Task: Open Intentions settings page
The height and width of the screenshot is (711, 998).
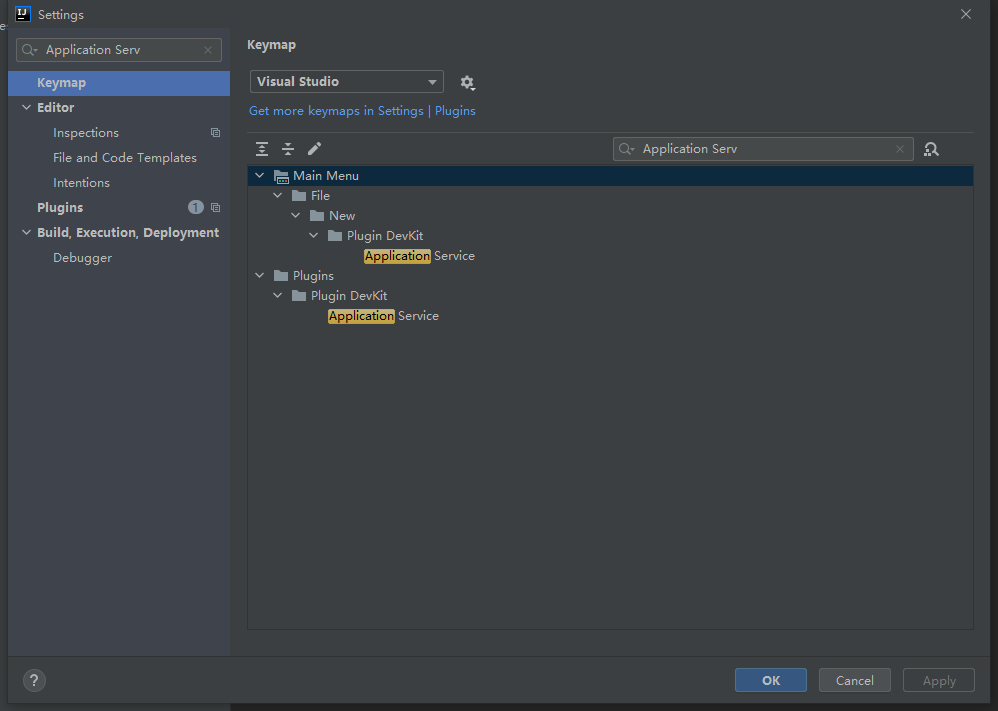Action: [81, 183]
